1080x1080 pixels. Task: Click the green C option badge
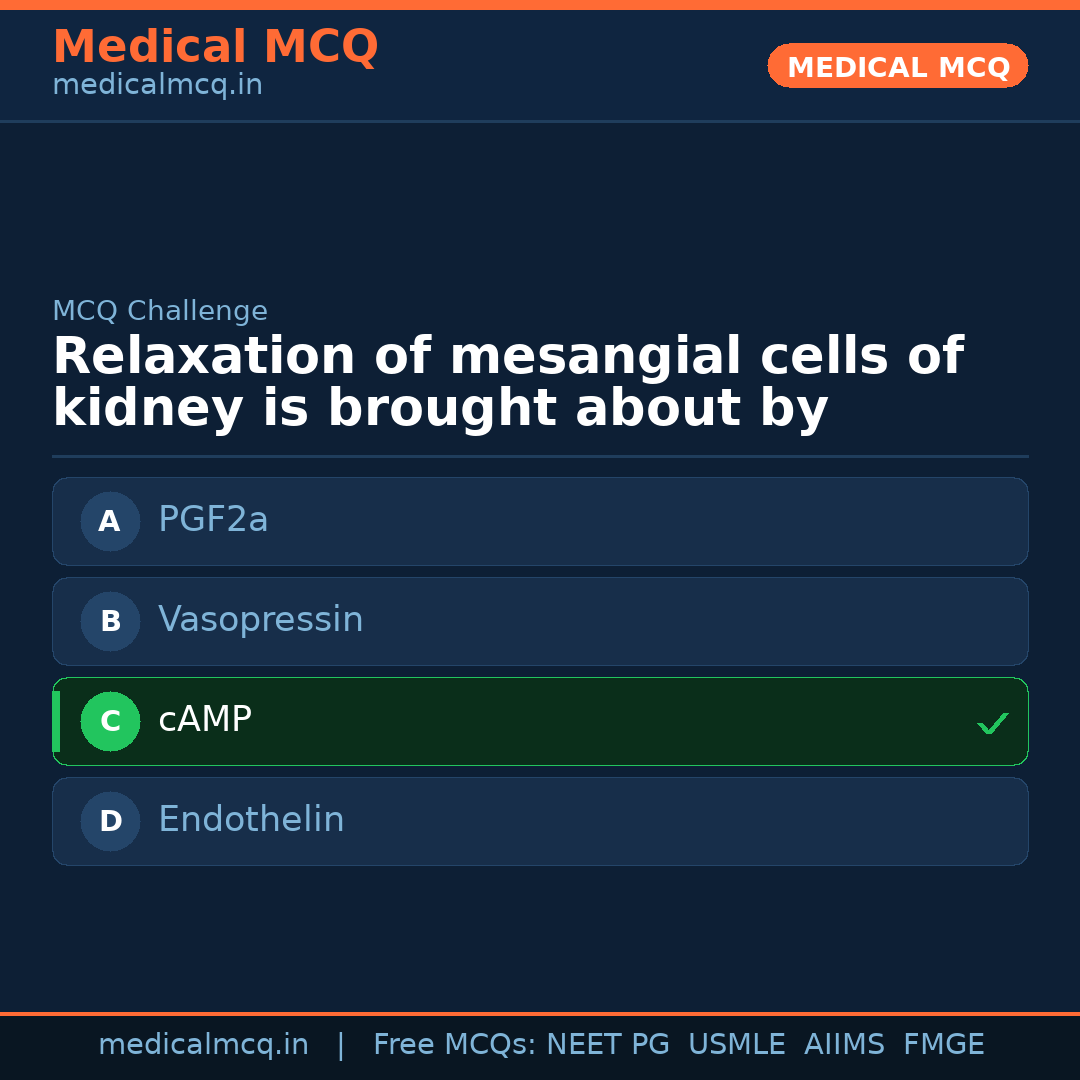click(x=110, y=721)
